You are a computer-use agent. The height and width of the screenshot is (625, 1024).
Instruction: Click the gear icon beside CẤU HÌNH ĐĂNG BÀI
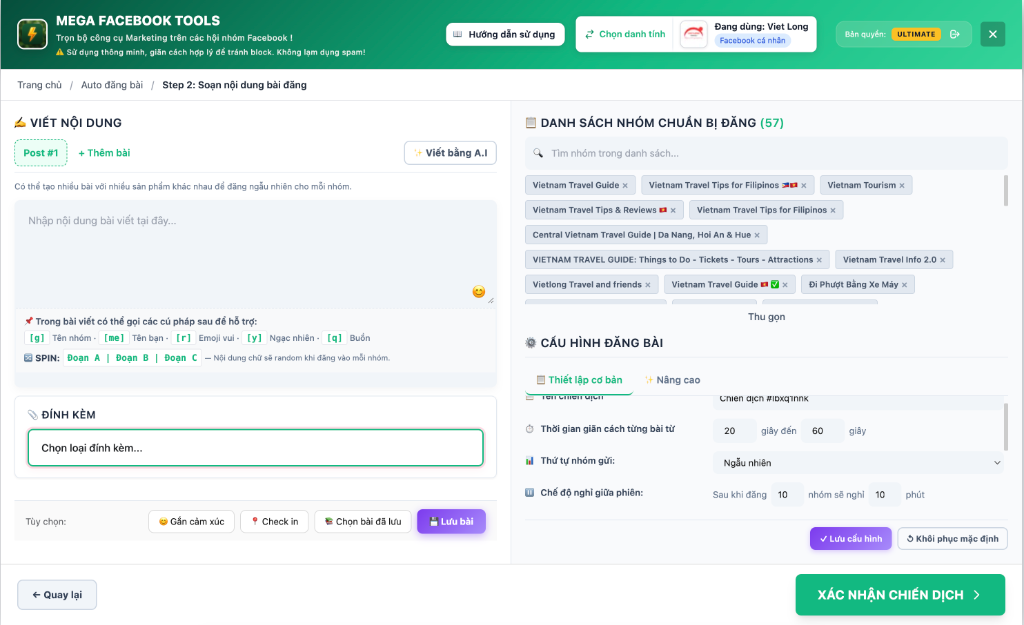click(531, 343)
